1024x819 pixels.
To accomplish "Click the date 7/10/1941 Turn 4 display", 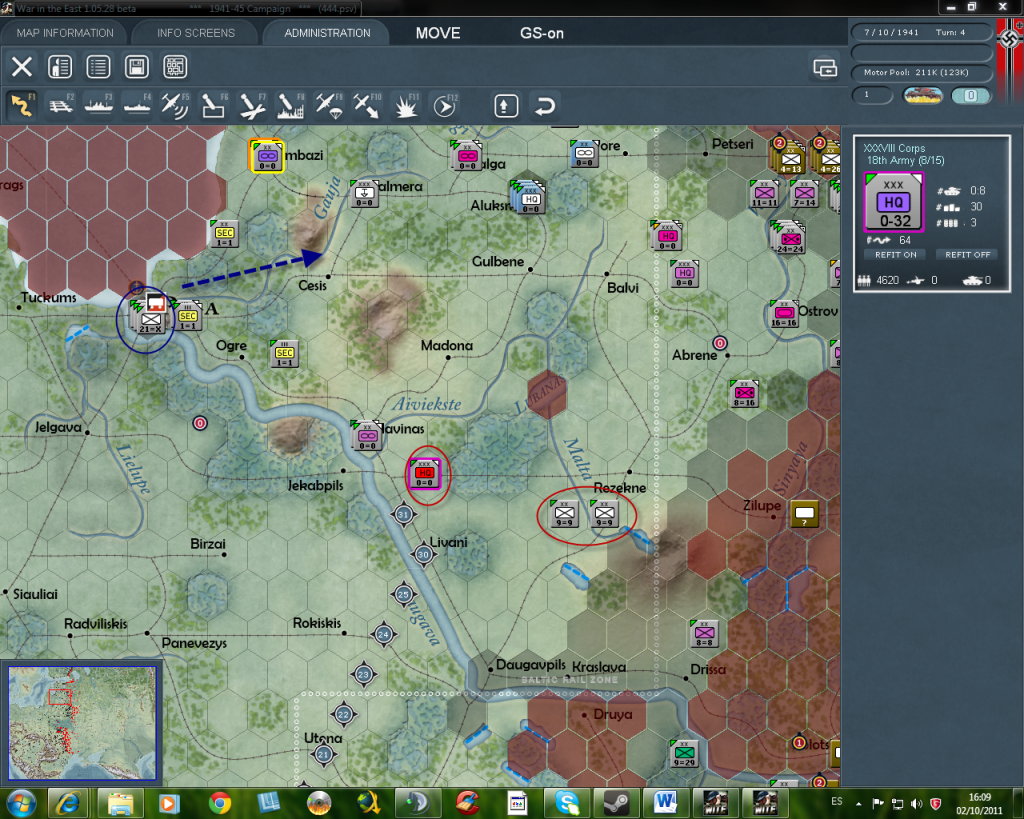I will coord(922,32).
